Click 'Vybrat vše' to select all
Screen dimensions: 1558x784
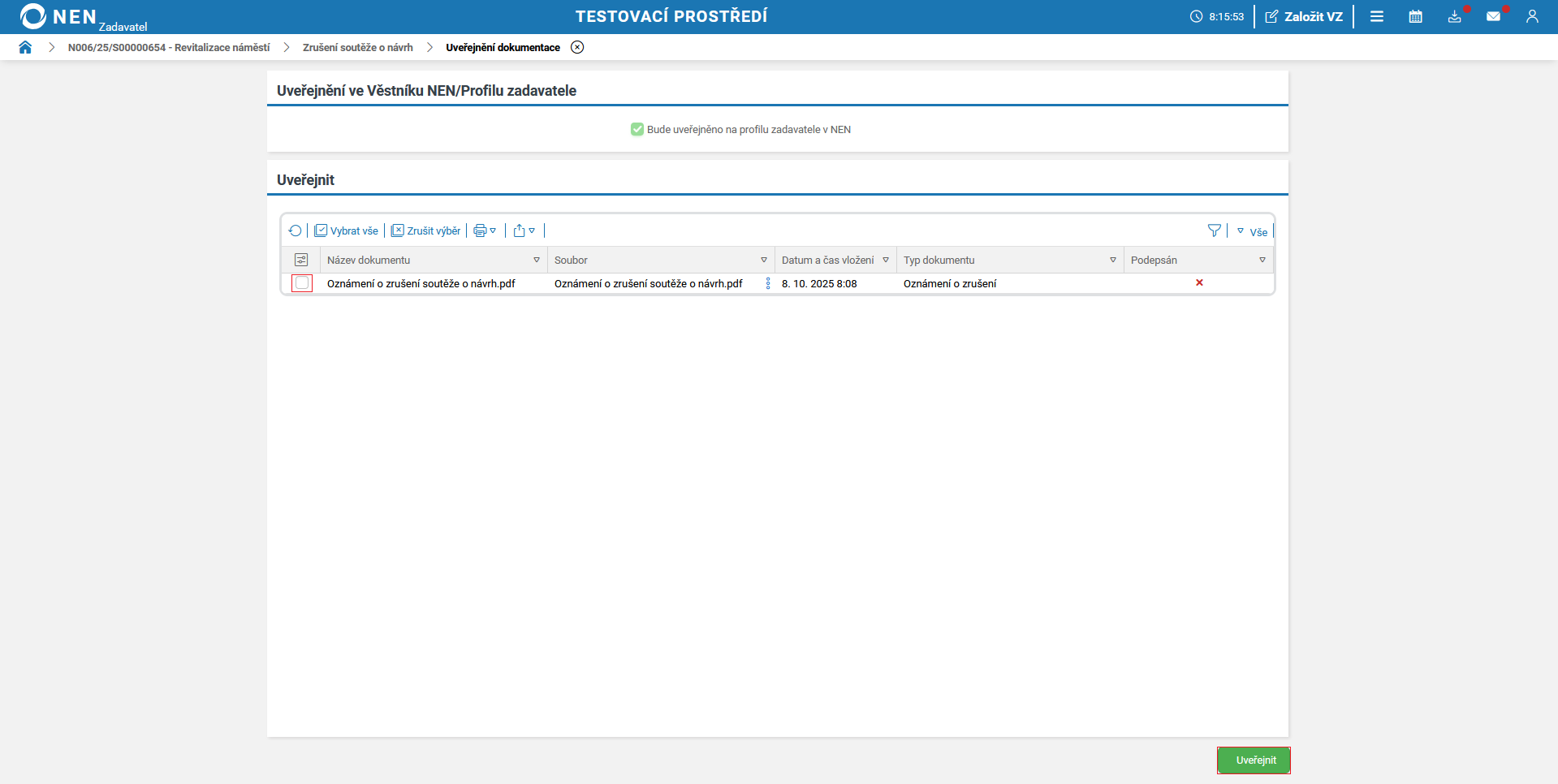click(x=347, y=231)
